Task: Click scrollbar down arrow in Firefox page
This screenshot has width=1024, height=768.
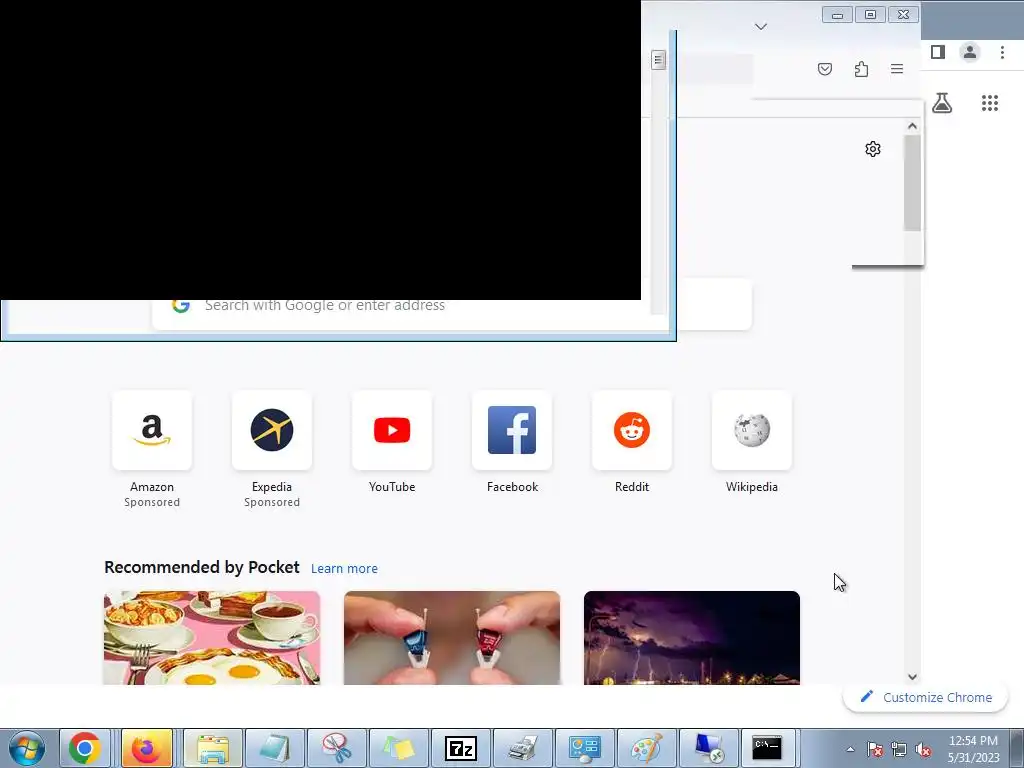Action: pyautogui.click(x=912, y=677)
